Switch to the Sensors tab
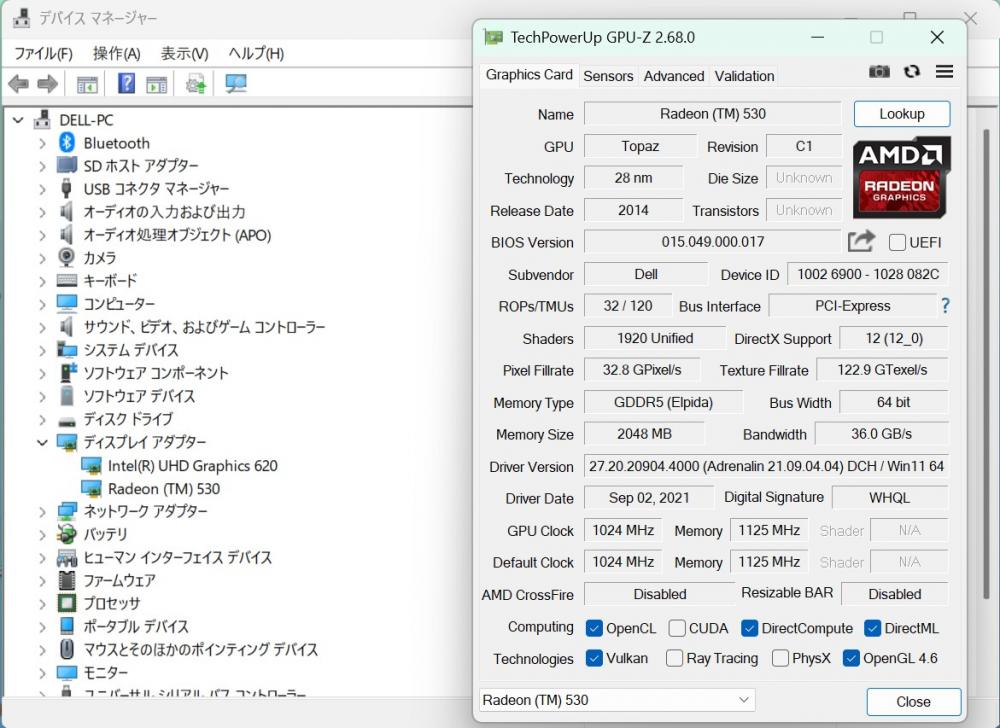Screen dimensions: 1000x728 608,76
